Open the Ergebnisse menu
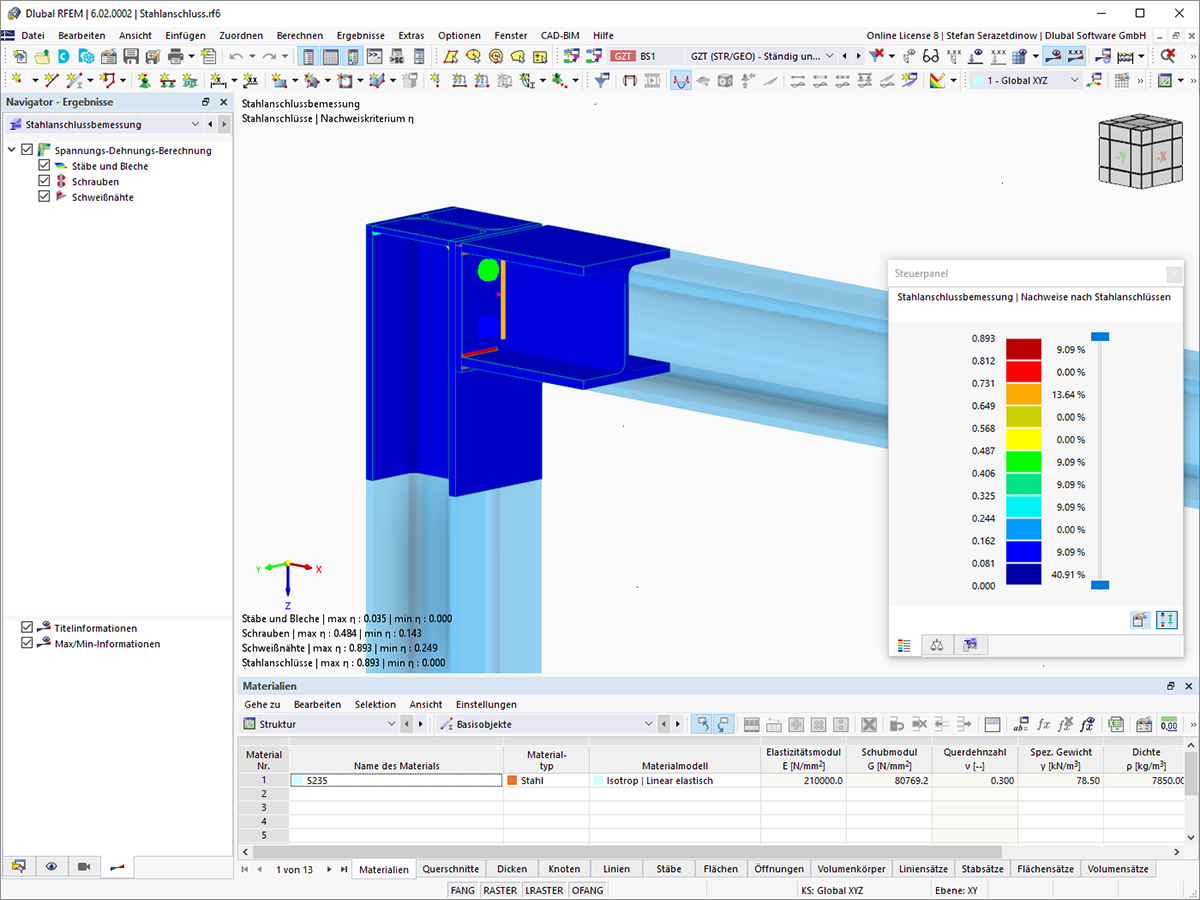 360,35
